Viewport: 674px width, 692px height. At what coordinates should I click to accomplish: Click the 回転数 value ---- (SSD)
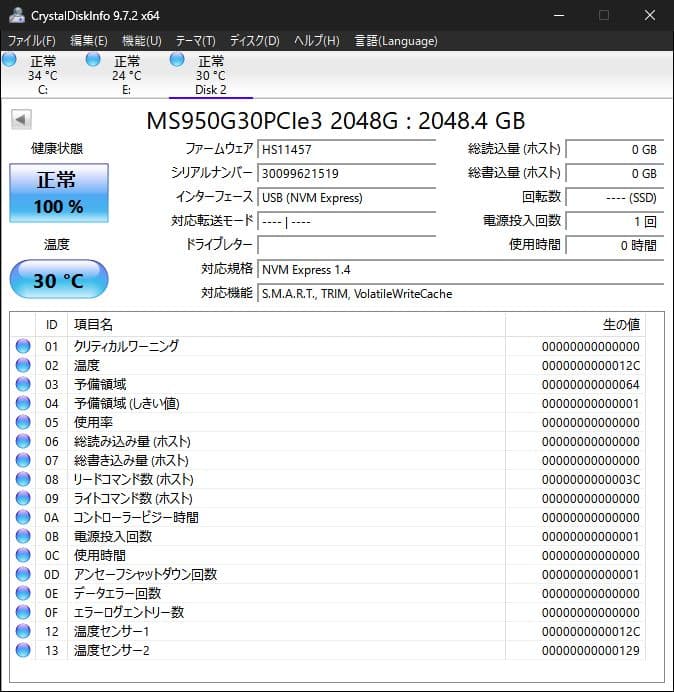(x=615, y=198)
